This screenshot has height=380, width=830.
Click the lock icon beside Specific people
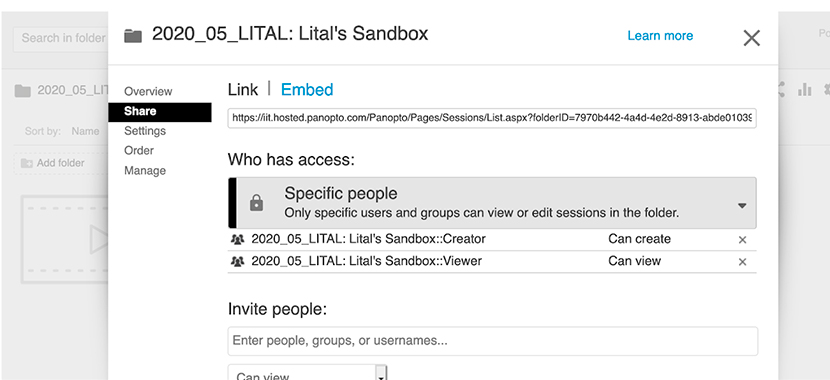pyautogui.click(x=256, y=203)
